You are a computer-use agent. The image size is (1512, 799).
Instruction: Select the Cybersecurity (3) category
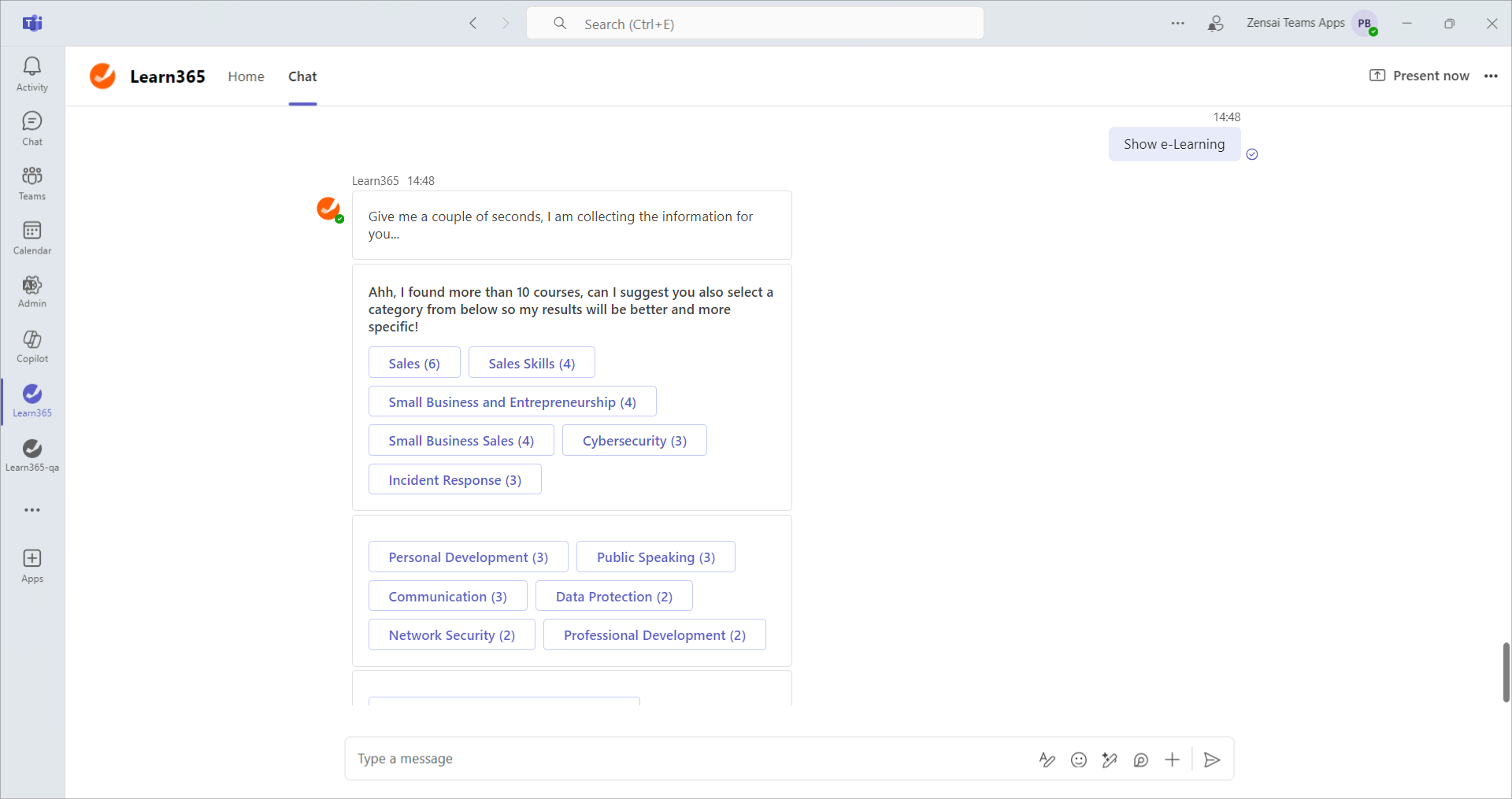634,441
